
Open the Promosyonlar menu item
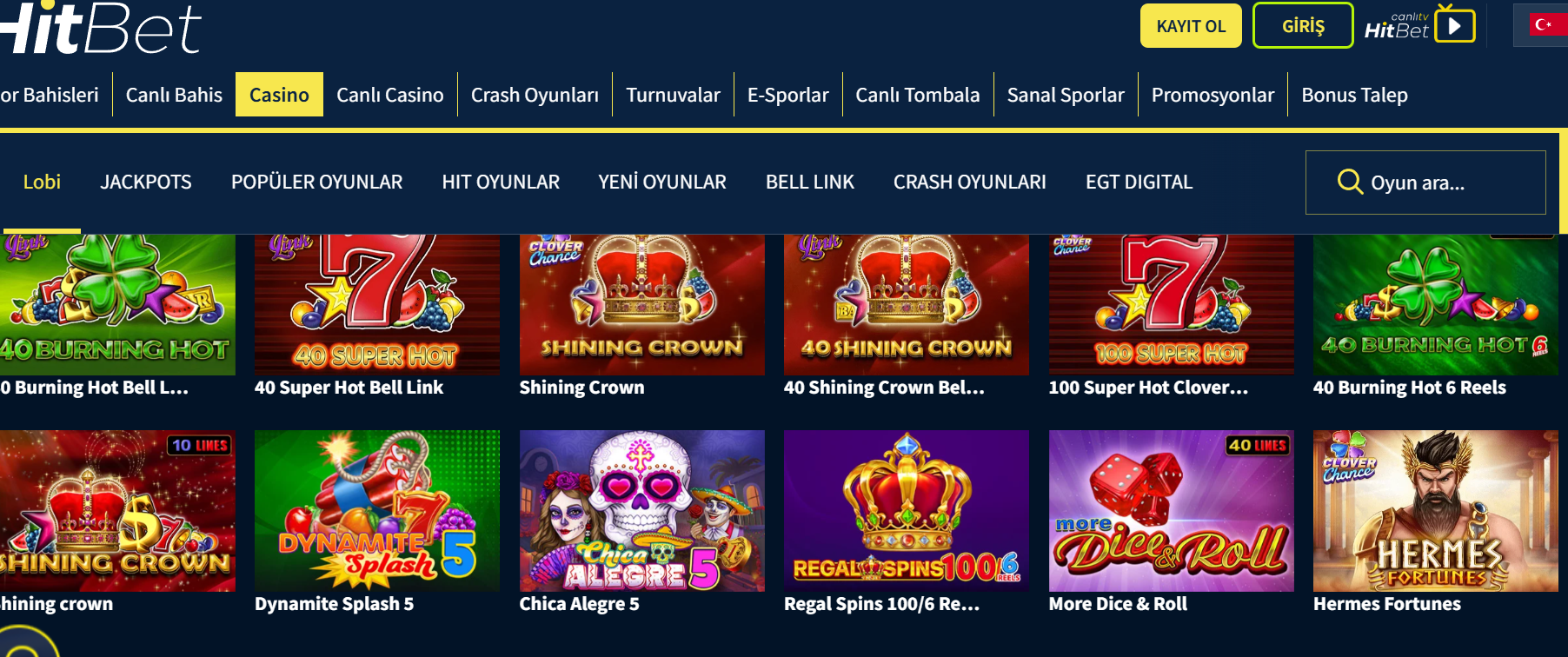(1213, 95)
